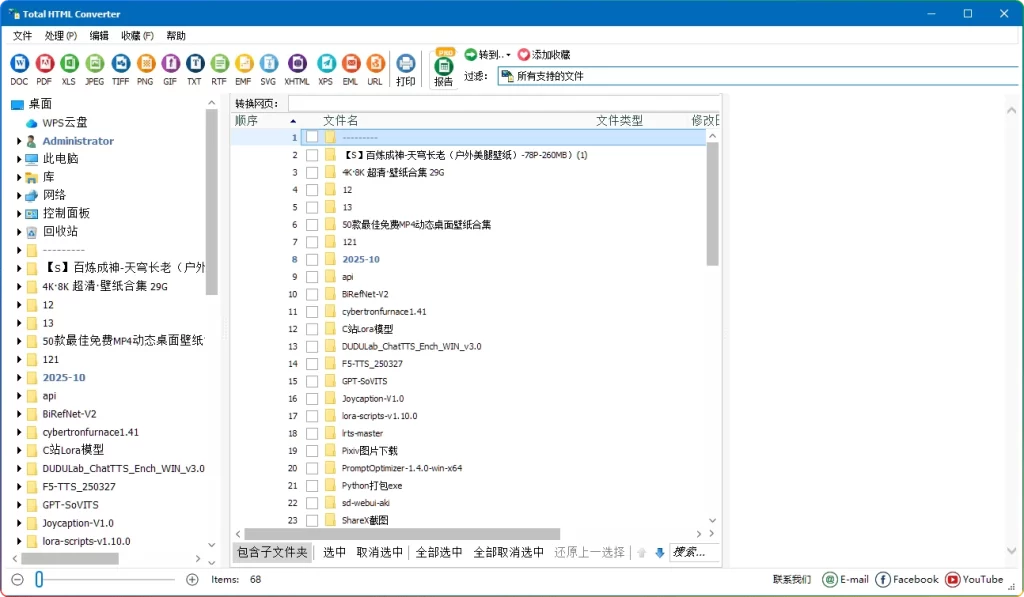Screen dimensions: 1024x597
Task: Toggle the 包含子文件夹 button
Action: pos(271,552)
